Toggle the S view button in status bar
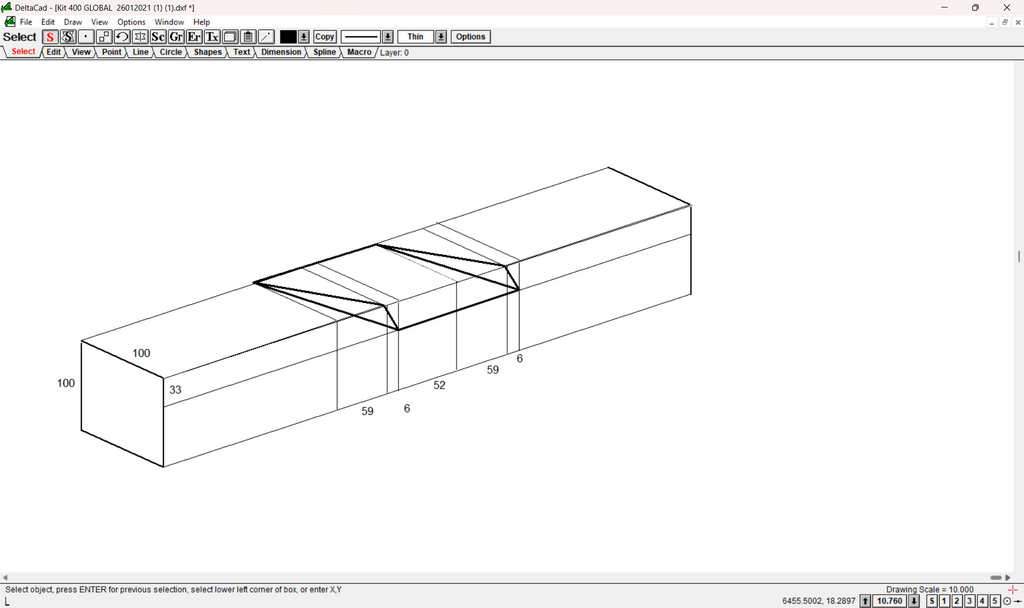 coord(932,601)
